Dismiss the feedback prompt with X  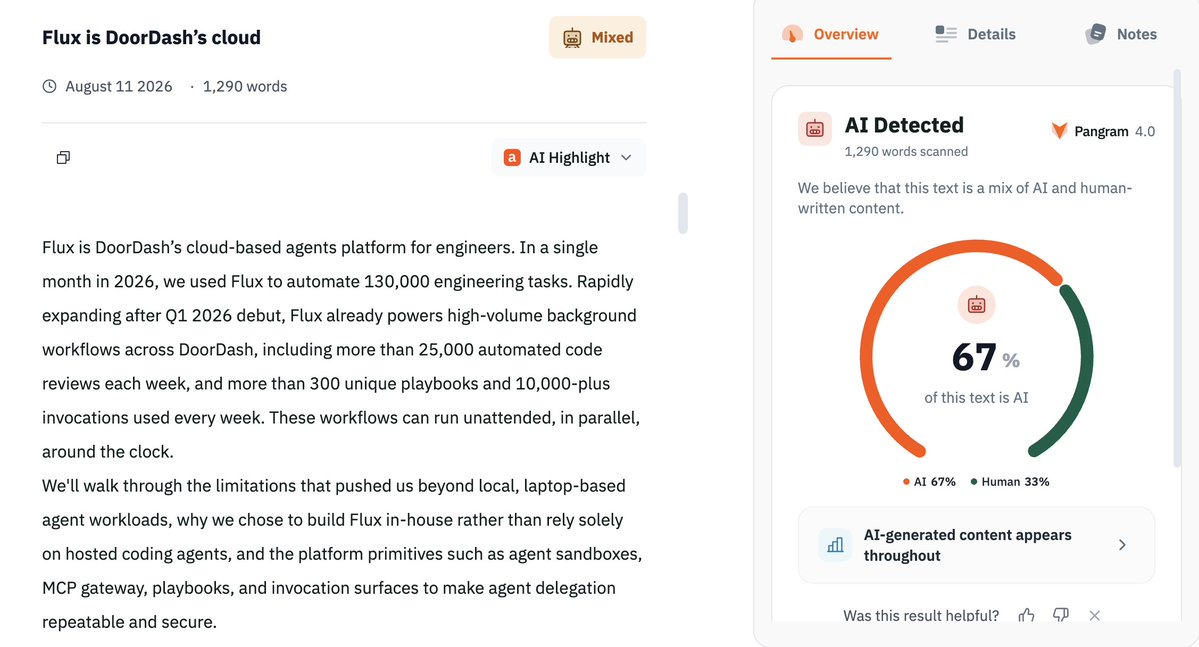click(1095, 616)
